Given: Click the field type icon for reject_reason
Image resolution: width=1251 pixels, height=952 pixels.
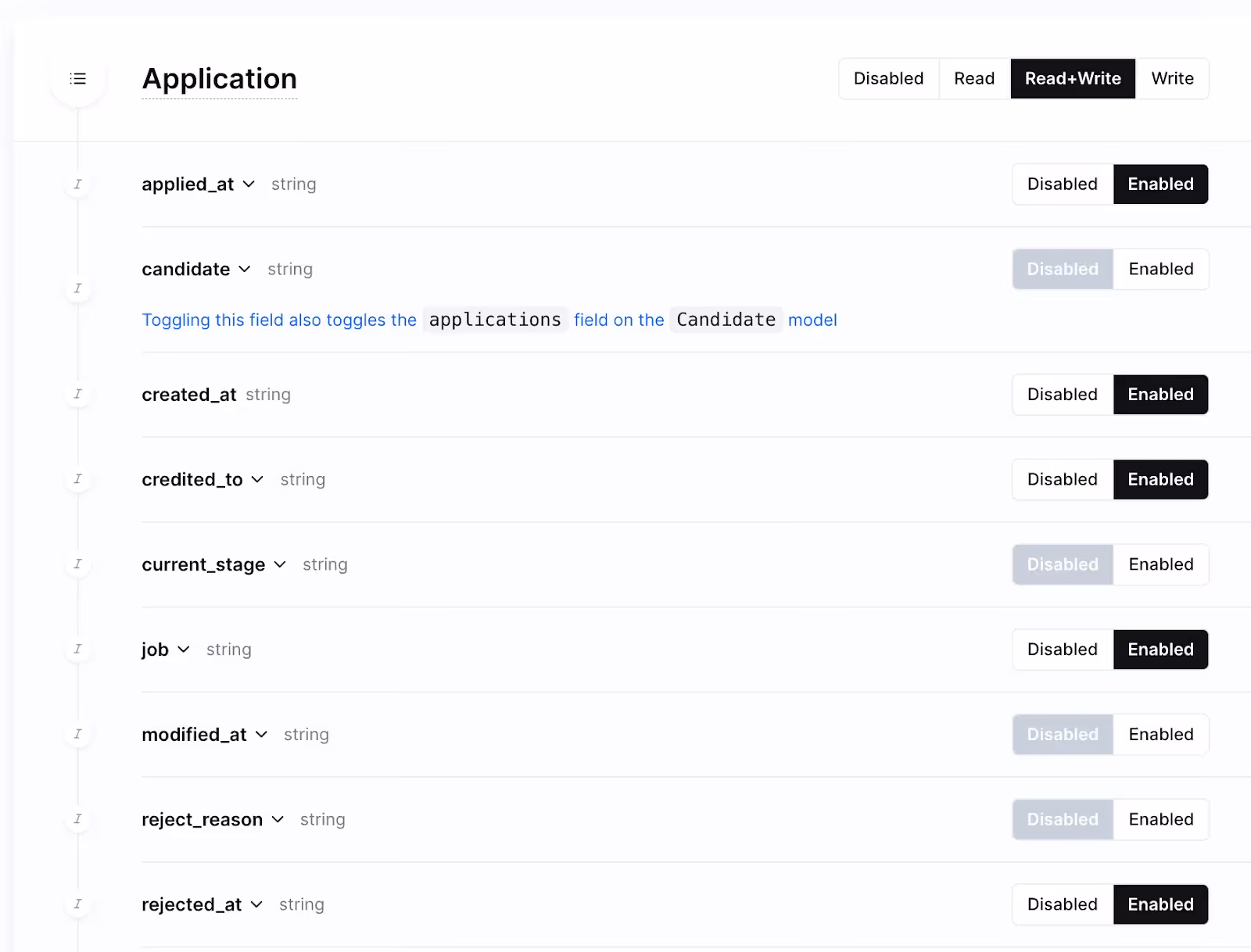Looking at the screenshot, I should coord(77,819).
